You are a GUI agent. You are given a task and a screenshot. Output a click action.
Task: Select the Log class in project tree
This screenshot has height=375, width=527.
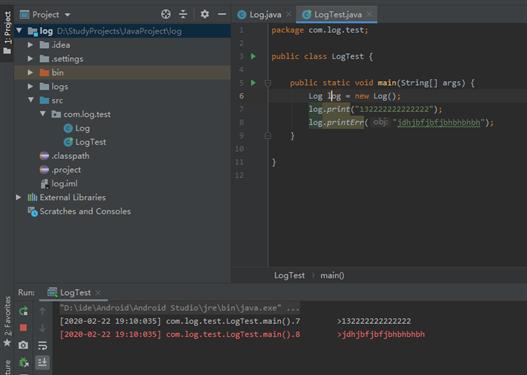[x=77, y=128]
